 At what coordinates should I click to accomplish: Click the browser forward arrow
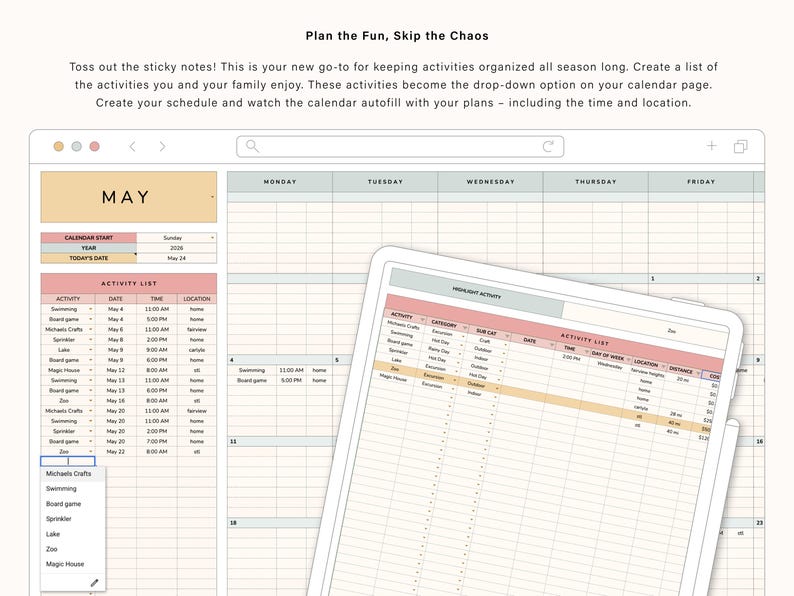[x=162, y=146]
